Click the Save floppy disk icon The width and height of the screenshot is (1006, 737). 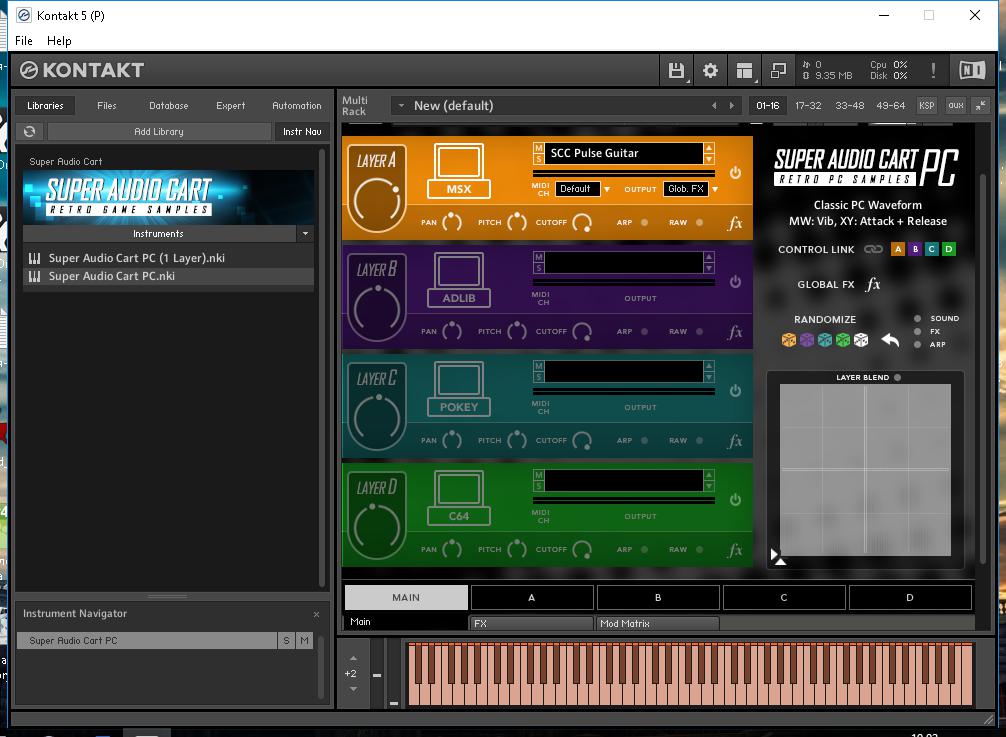click(676, 70)
